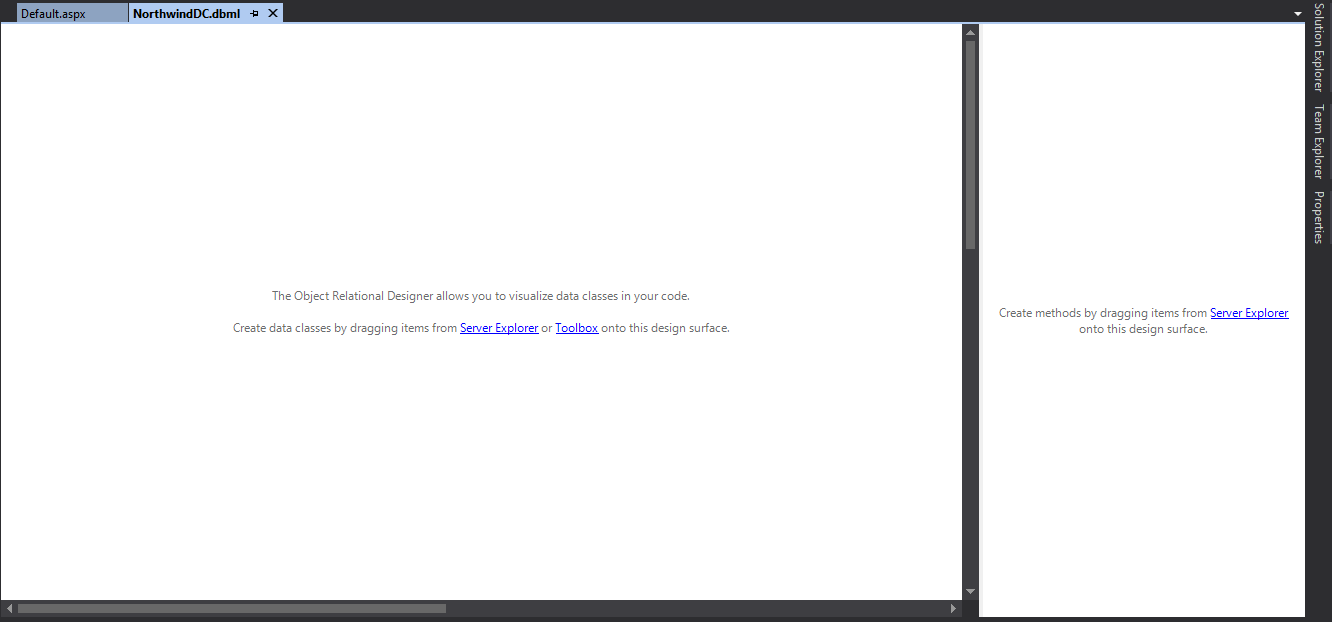Image resolution: width=1332 pixels, height=622 pixels.
Task: Click Server Explorer link in methods pane
Action: point(1249,313)
